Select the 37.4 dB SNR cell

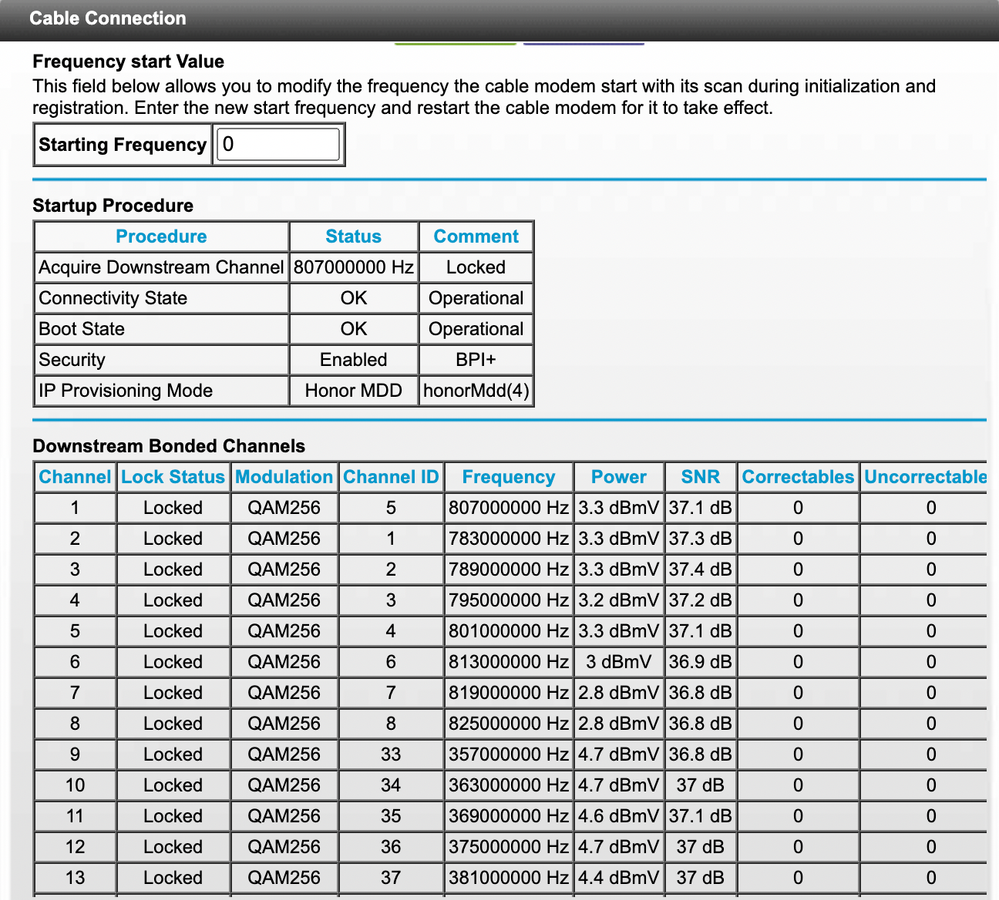pos(700,570)
